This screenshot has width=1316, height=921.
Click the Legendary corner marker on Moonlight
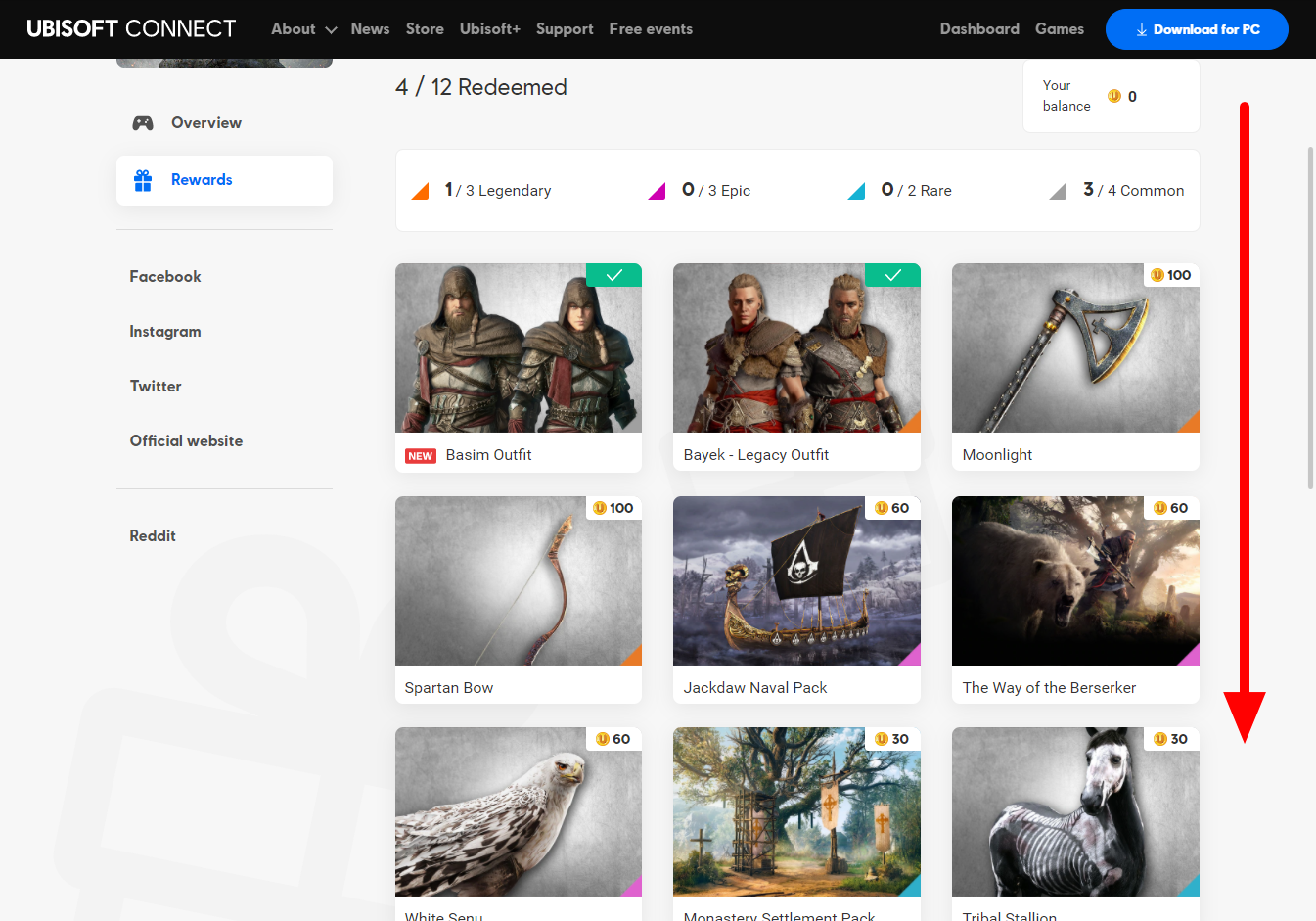(1191, 424)
